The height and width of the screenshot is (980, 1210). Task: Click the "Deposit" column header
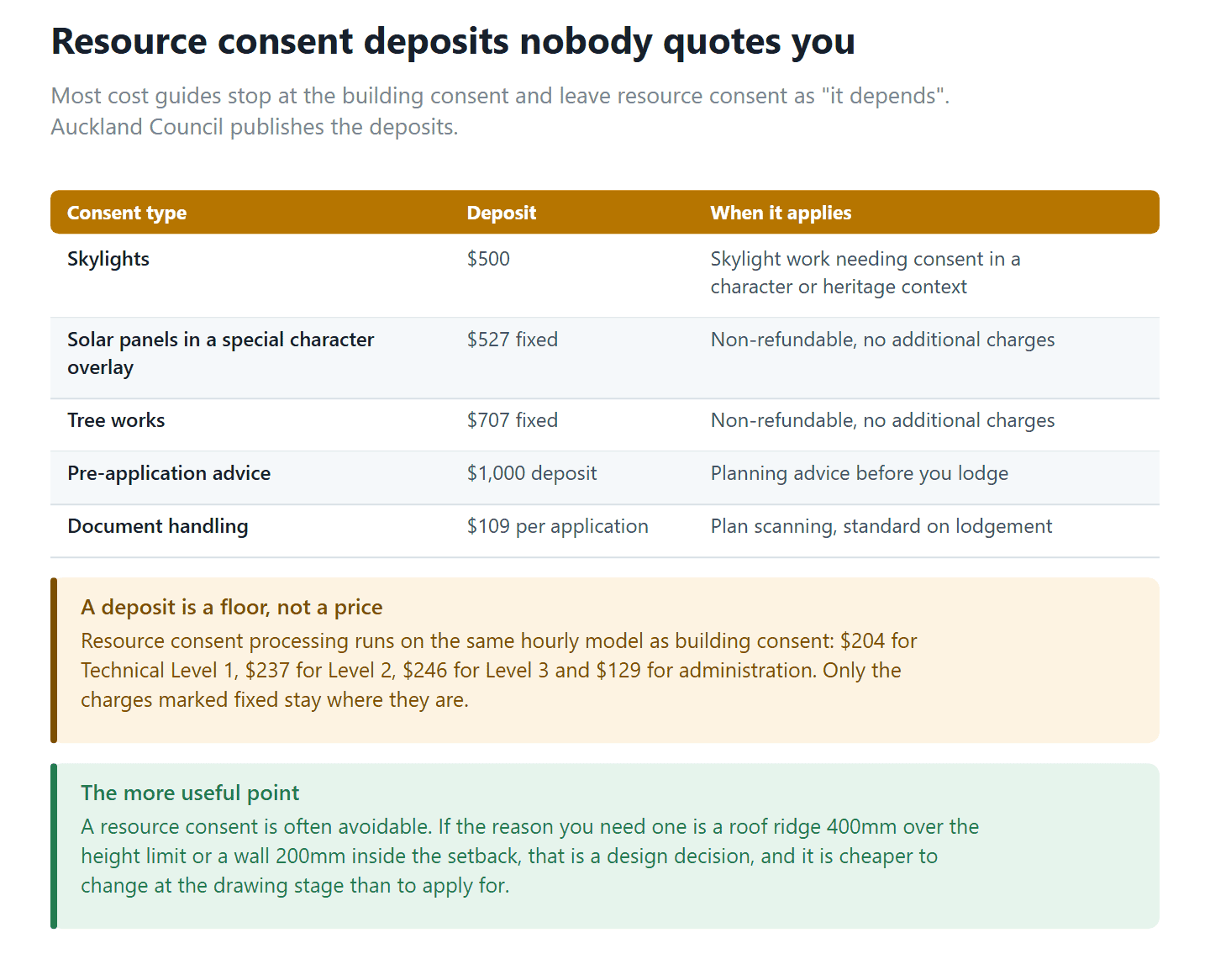tap(502, 213)
